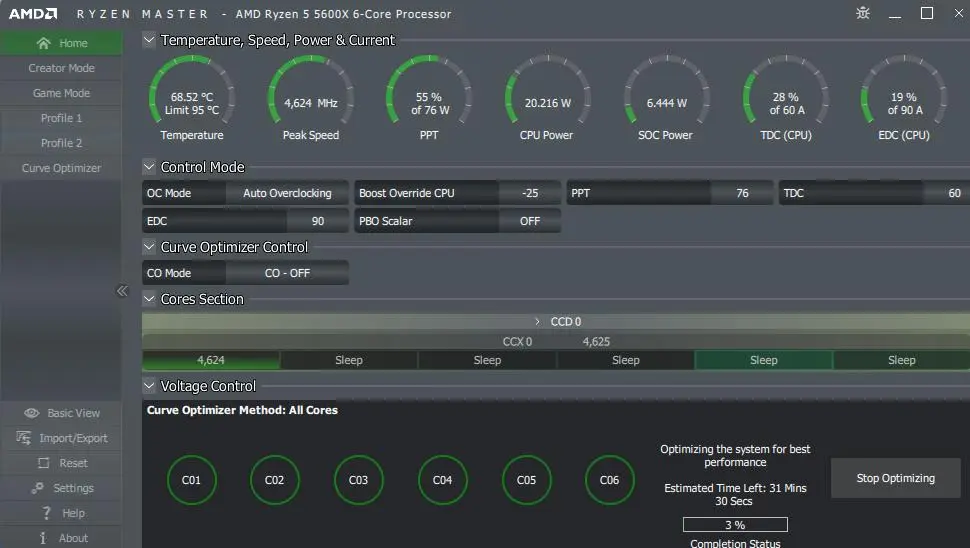Click Estimated Time Left text
The image size is (970, 548).
point(735,494)
